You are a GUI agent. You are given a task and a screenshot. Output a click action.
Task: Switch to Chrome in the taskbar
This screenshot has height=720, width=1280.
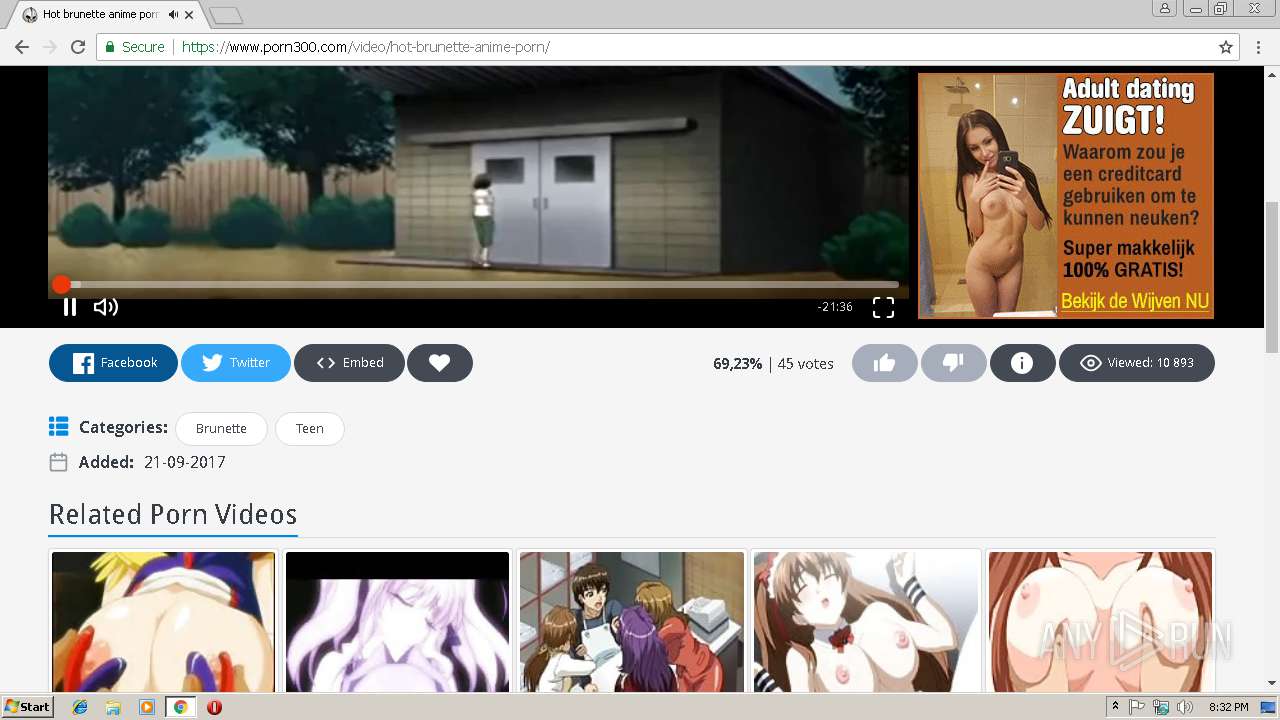180,707
